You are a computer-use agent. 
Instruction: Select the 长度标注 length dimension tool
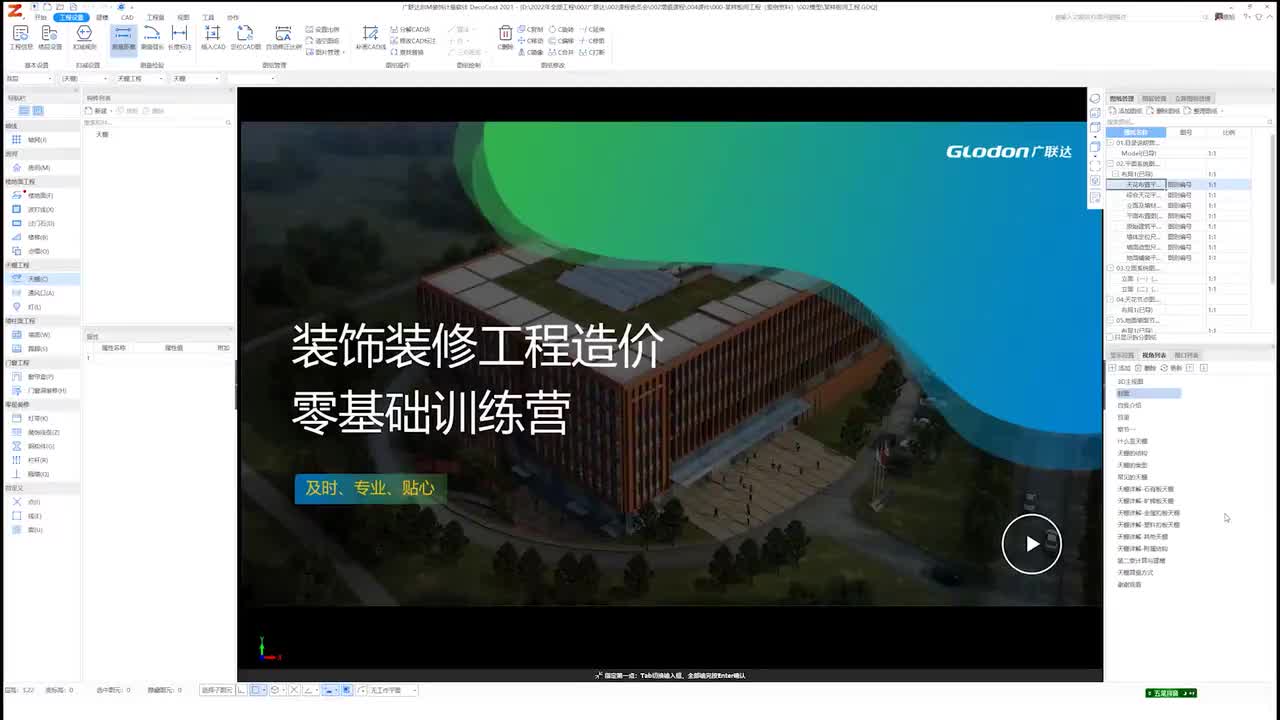click(180, 38)
